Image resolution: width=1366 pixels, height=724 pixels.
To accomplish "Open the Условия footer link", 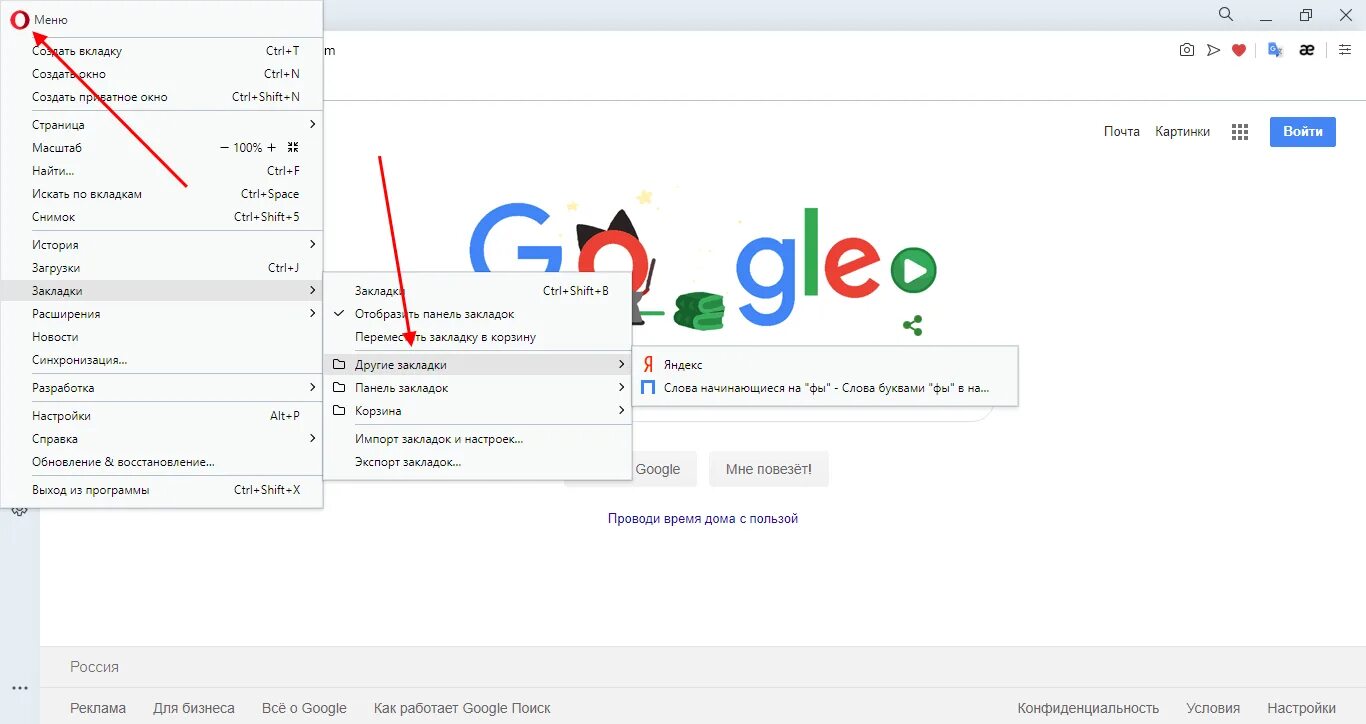I will pyautogui.click(x=1213, y=708).
